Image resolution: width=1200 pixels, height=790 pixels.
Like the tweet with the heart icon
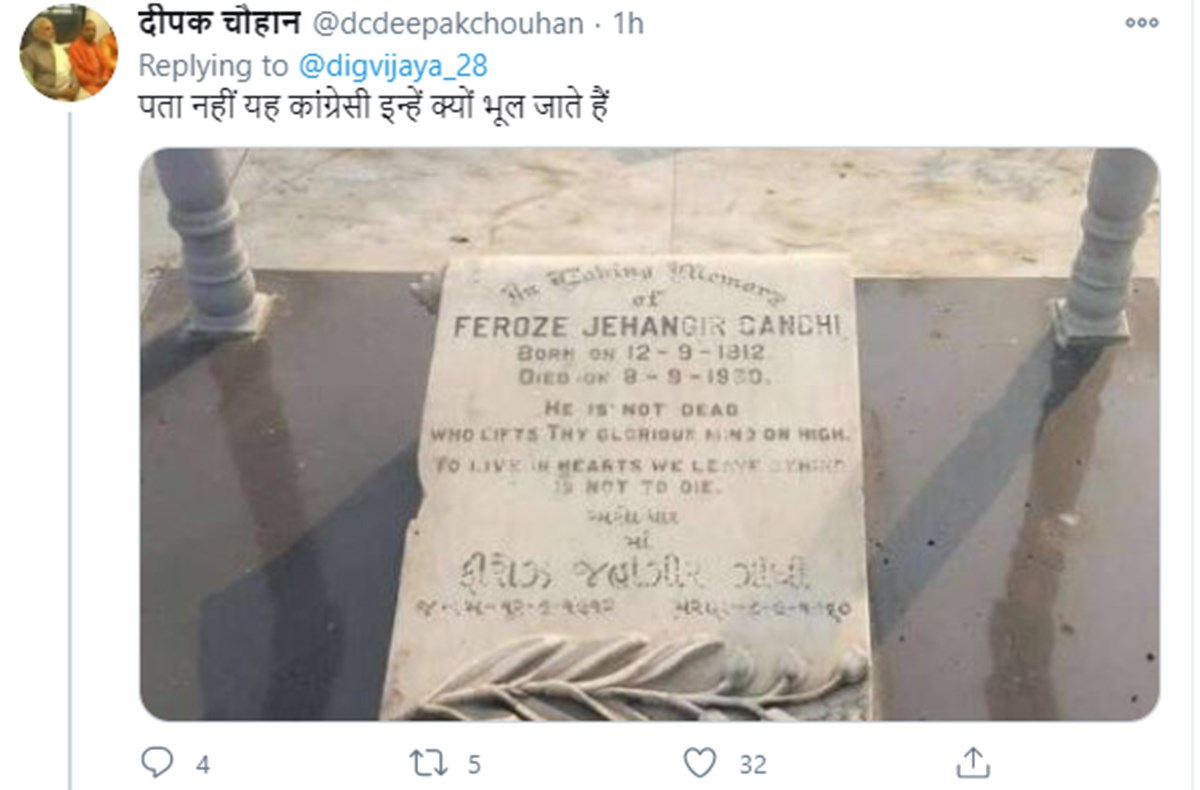tap(701, 764)
